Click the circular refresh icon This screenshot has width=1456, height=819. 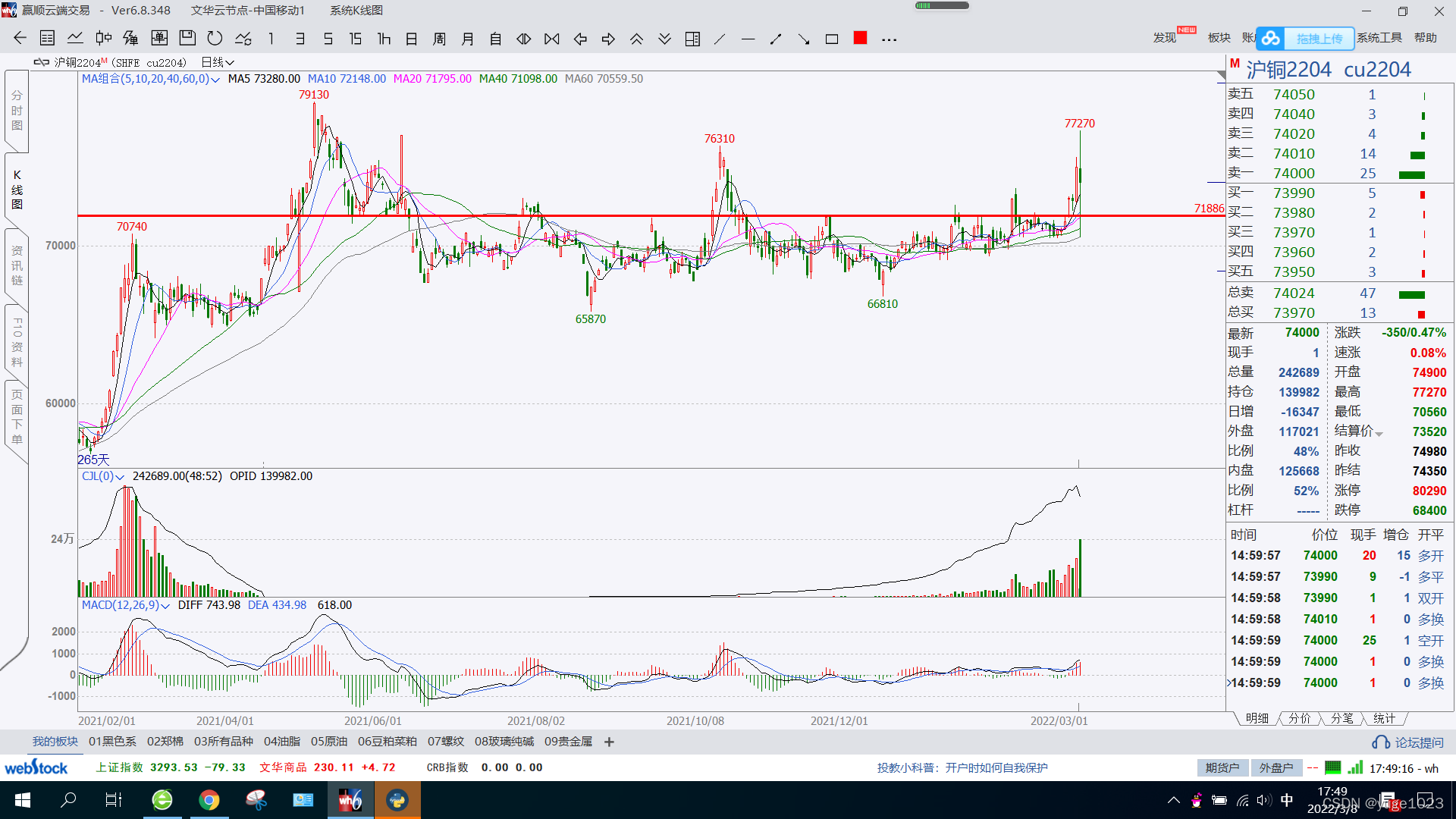215,39
